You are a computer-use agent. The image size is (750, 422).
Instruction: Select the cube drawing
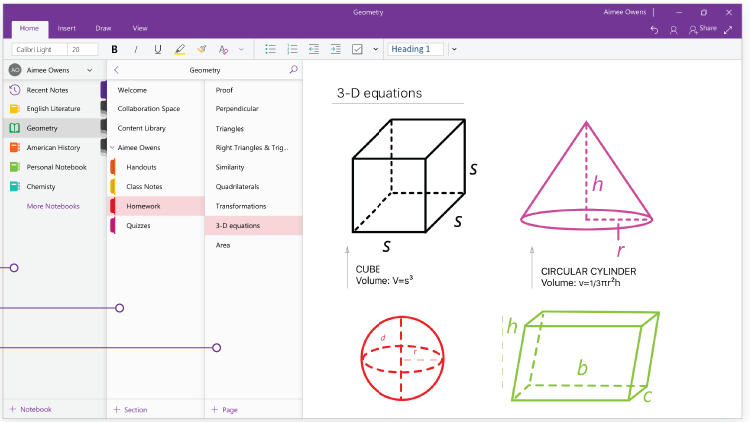click(x=408, y=176)
